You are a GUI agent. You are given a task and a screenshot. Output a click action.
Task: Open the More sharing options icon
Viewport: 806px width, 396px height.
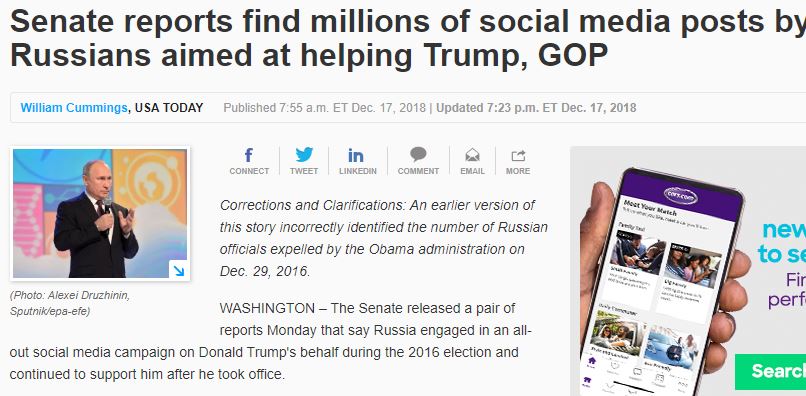(518, 161)
